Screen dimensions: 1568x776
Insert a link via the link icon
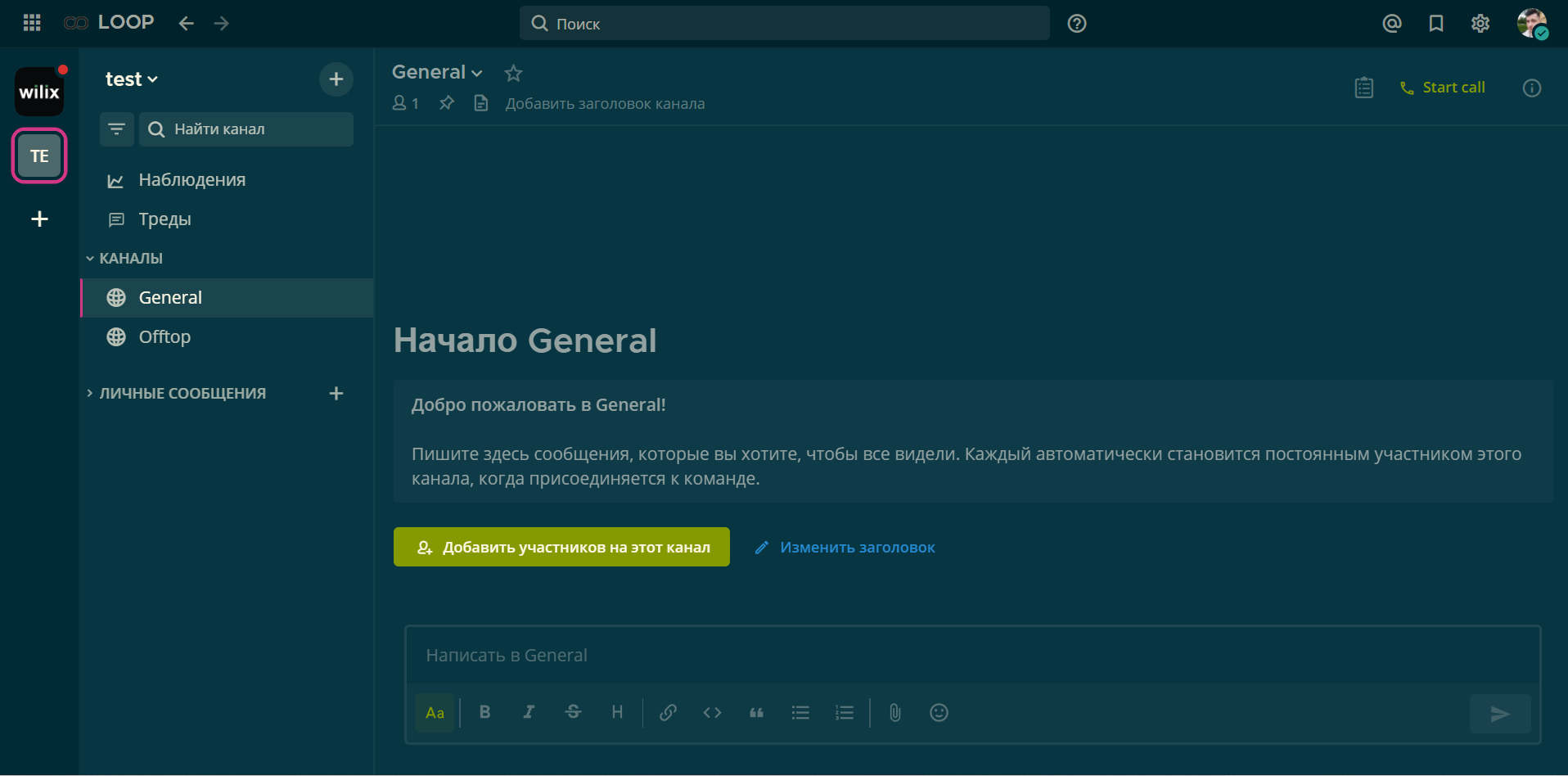[x=668, y=712]
